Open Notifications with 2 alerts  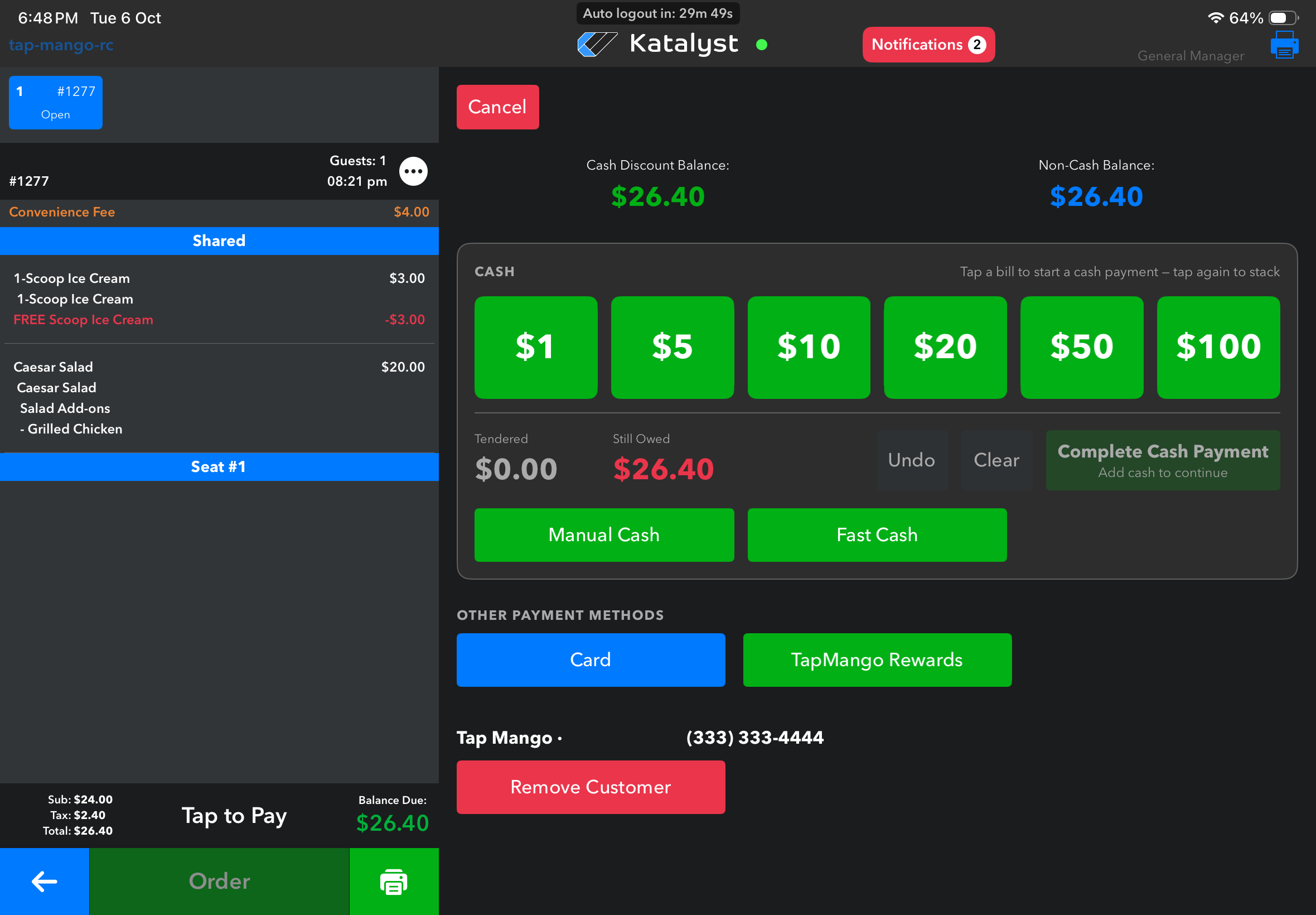click(928, 45)
